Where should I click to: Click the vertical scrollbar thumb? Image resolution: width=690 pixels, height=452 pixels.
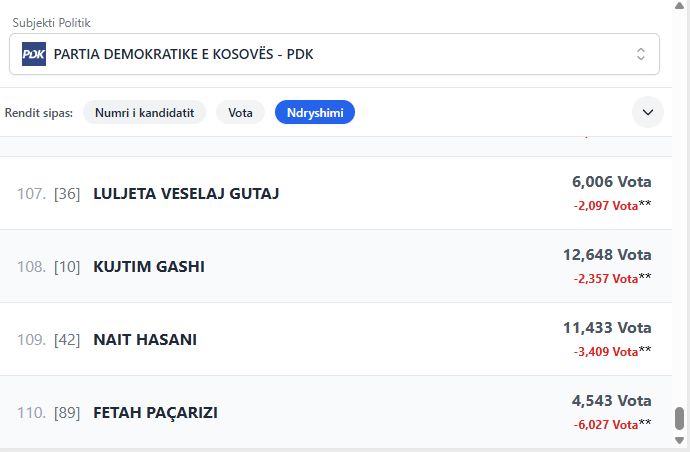click(x=680, y=418)
